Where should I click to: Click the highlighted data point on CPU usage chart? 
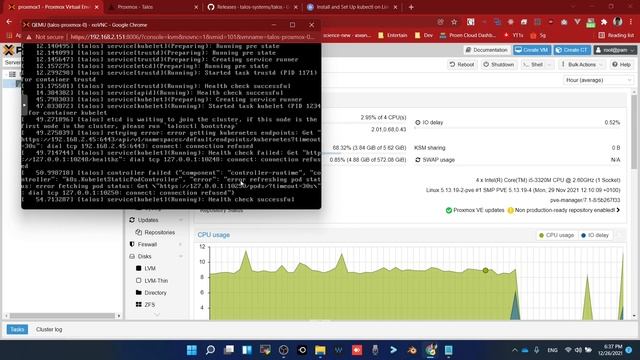(x=485, y=270)
